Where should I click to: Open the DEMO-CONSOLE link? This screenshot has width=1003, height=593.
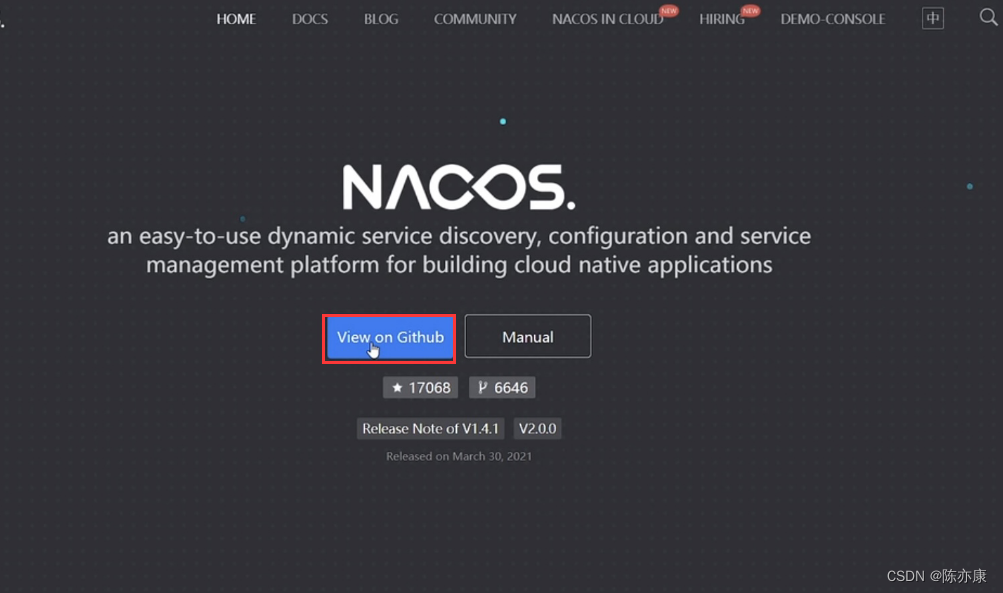(x=832, y=19)
